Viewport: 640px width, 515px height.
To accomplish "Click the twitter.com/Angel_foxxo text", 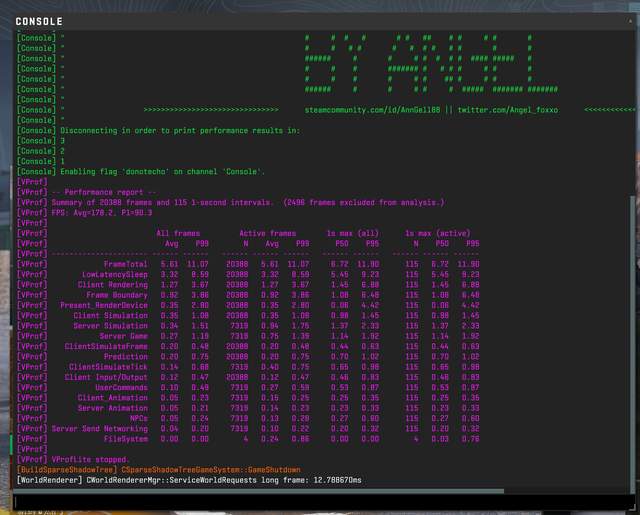I will (508, 109).
